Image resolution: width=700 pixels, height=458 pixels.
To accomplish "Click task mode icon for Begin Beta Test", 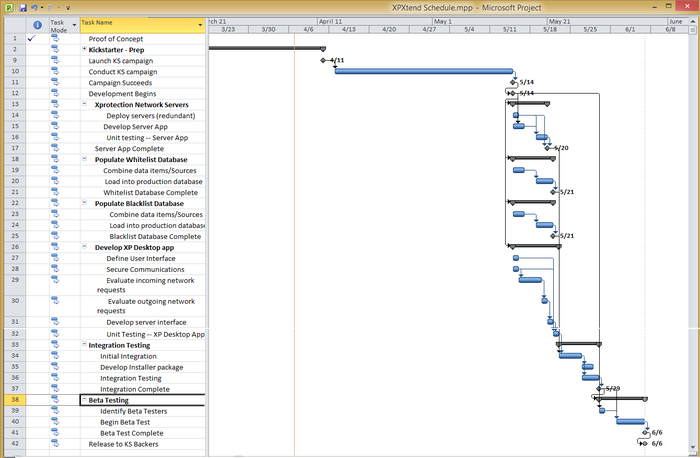I will point(55,421).
